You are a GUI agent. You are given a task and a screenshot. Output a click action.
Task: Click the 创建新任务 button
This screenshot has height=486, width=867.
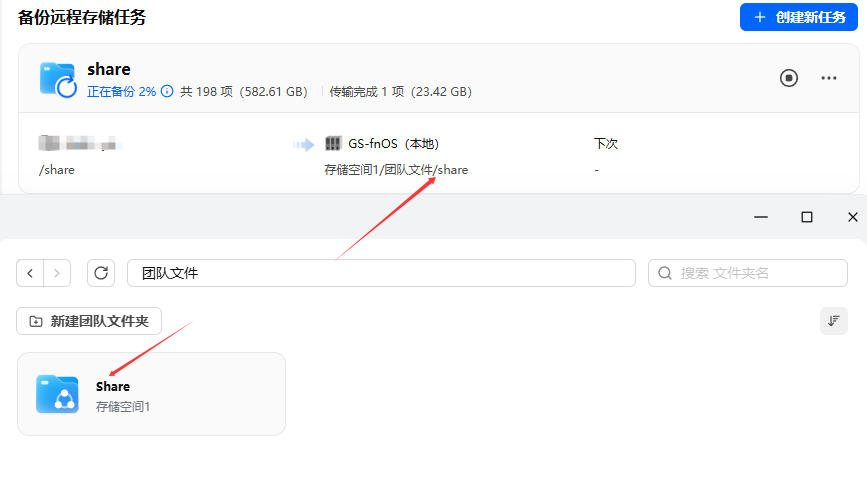pyautogui.click(x=798, y=17)
